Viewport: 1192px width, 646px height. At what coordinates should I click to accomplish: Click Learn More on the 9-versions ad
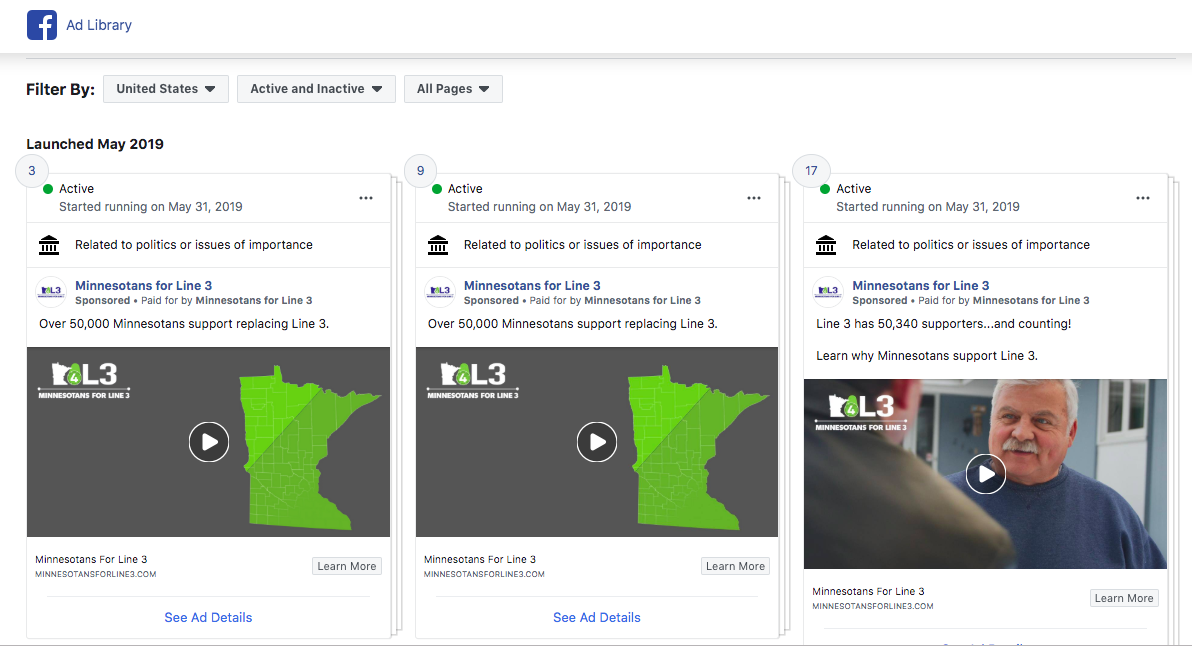coord(735,566)
